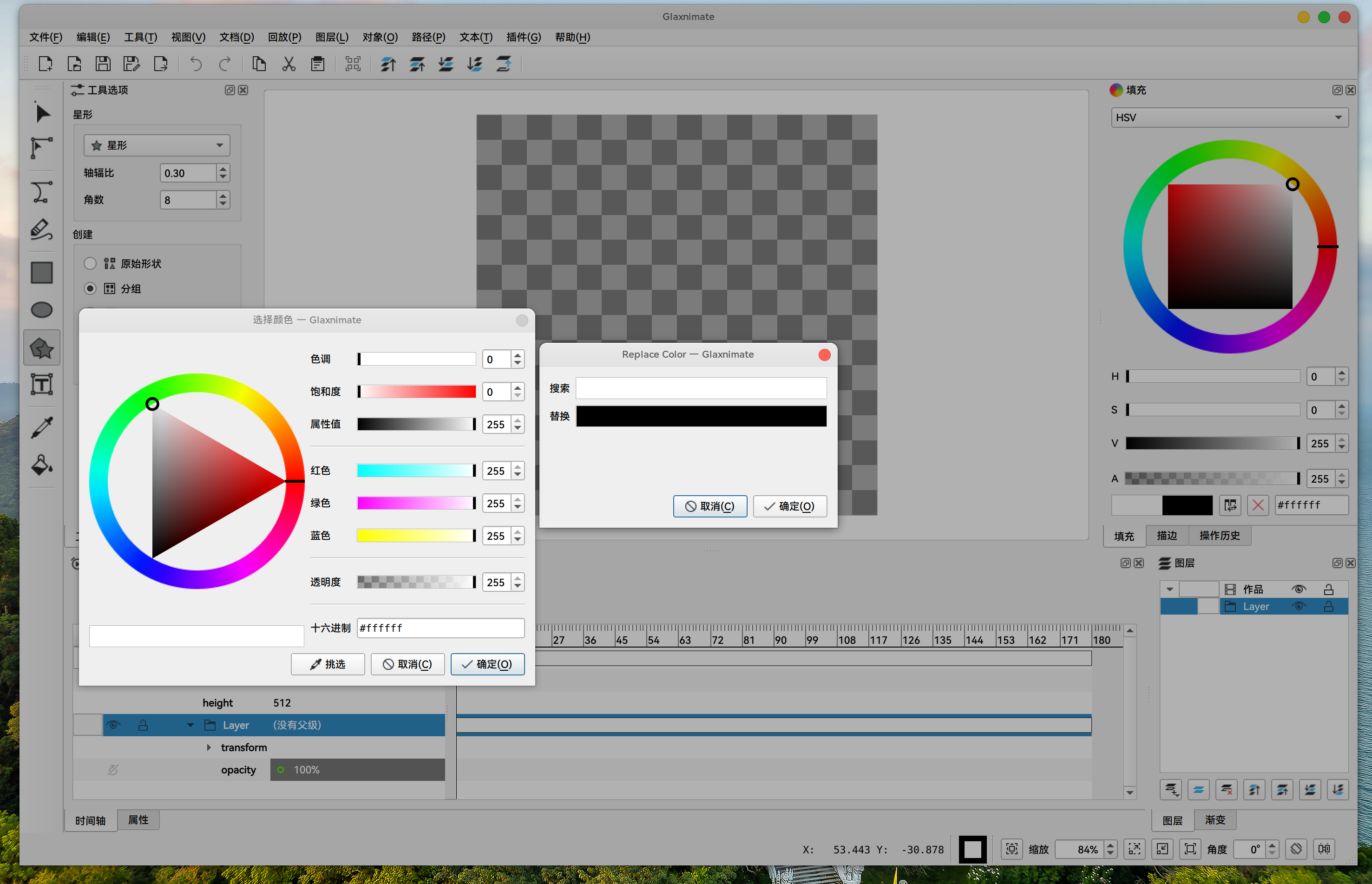Expand the transform property row

point(209,747)
